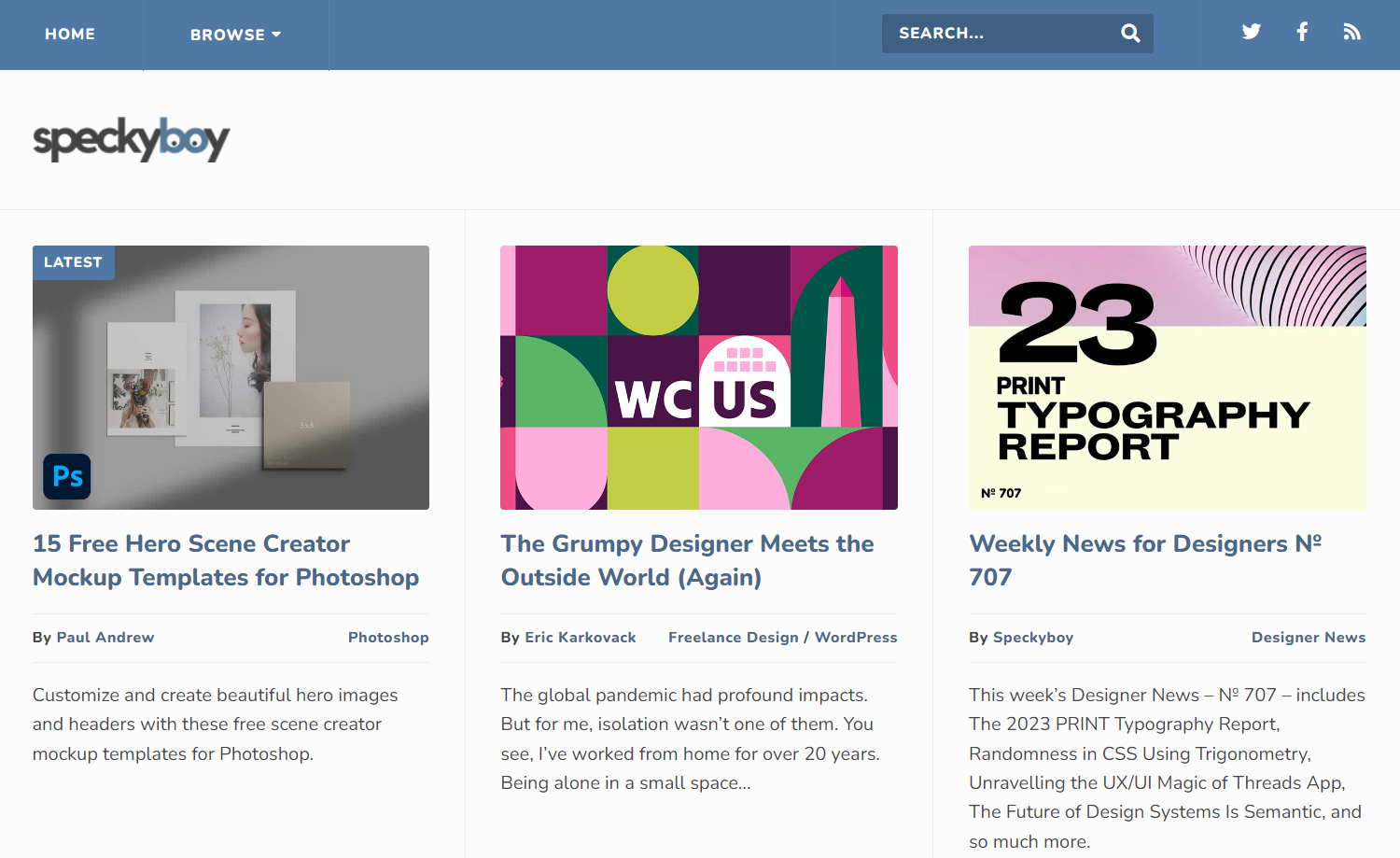Go to the Home menu item
1400x858 pixels.
coord(70,35)
